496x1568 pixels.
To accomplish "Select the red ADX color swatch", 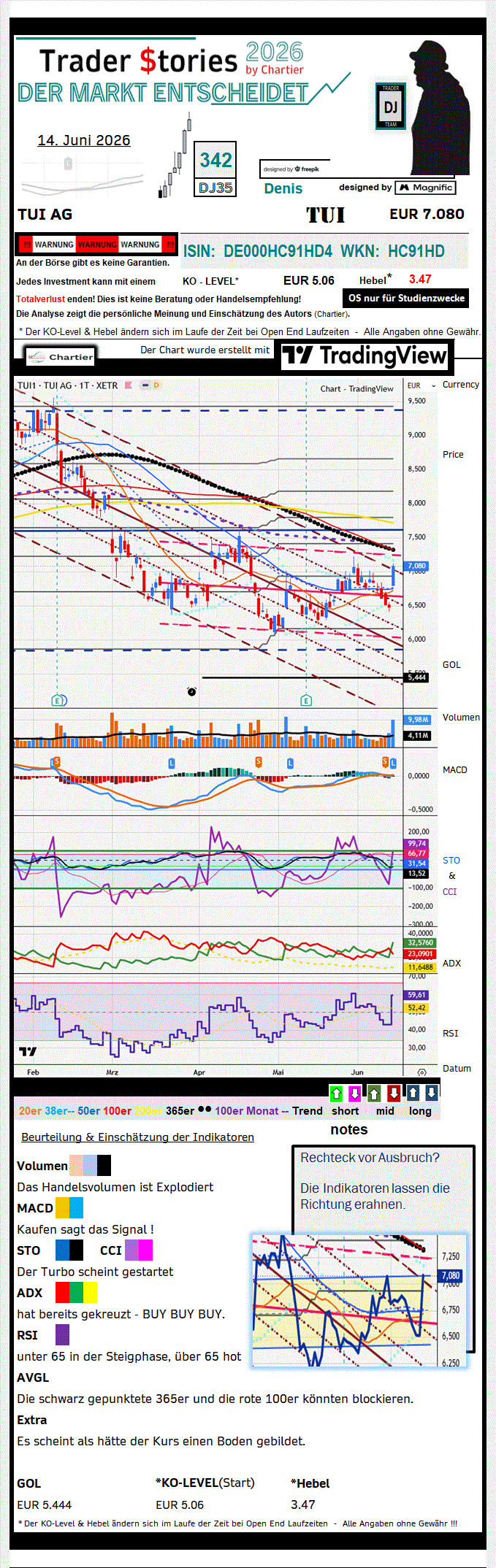I will tap(62, 1292).
